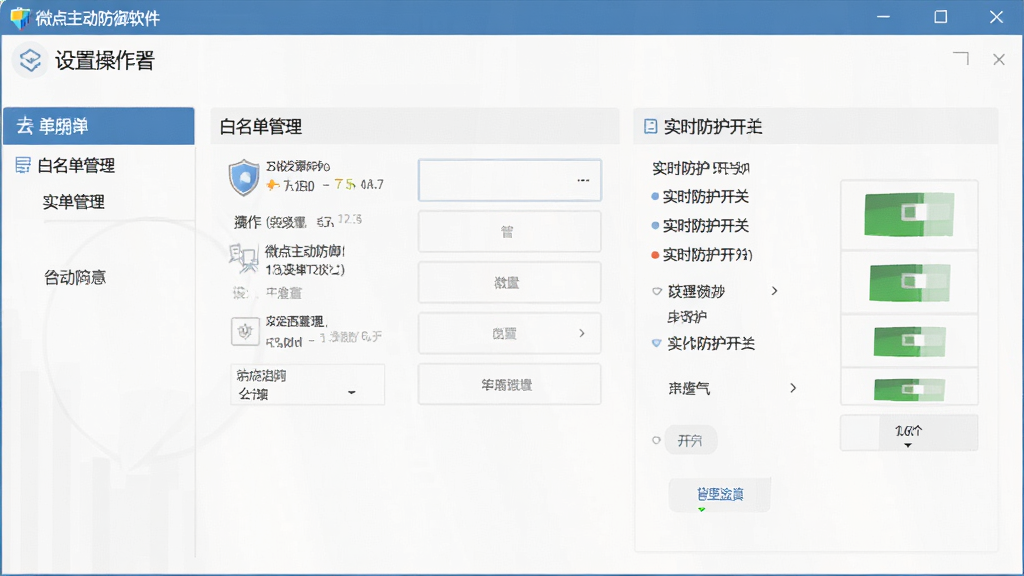The image size is (1024, 576).
Task: Select the highlighted blue sidebar tab
Action: click(x=99, y=126)
